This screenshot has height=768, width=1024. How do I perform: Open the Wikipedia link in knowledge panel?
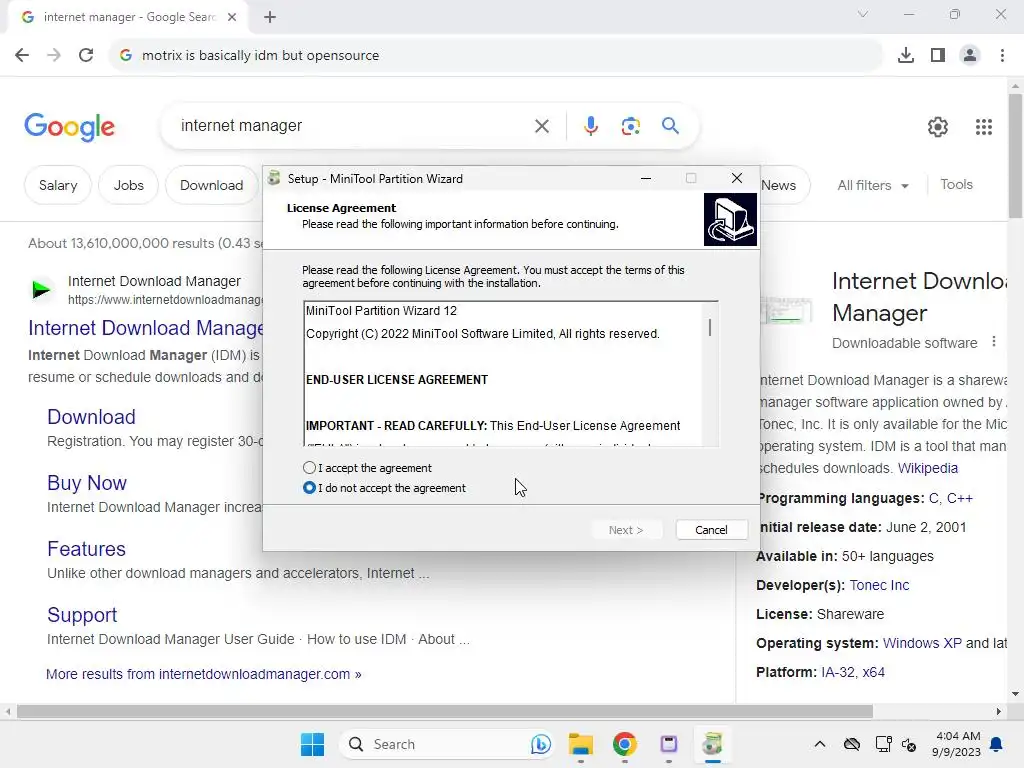click(927, 468)
